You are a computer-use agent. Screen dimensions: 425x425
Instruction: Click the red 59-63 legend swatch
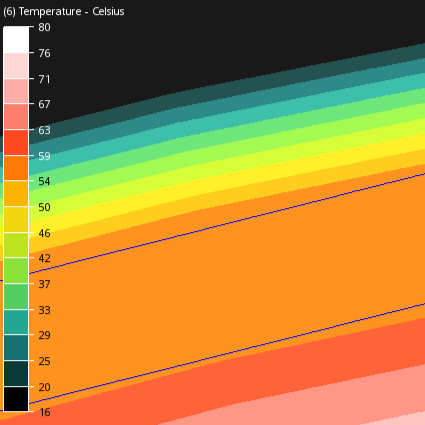pos(16,142)
